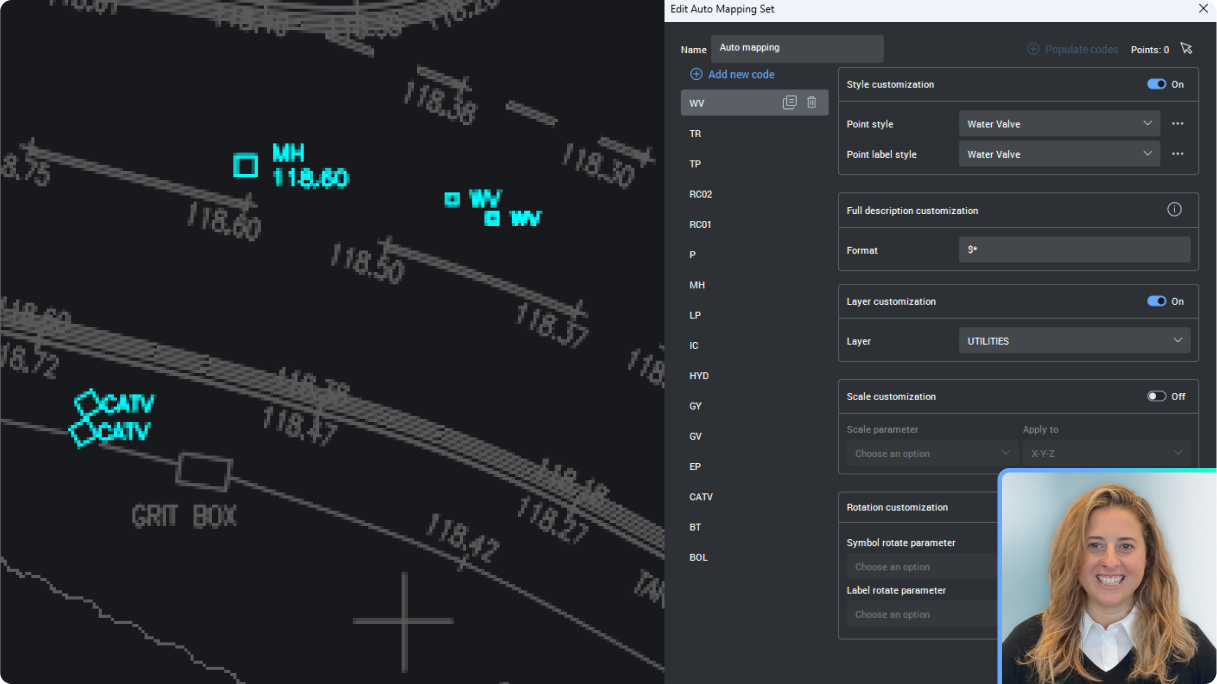Click the Name field containing Auto mapping

pos(797,48)
